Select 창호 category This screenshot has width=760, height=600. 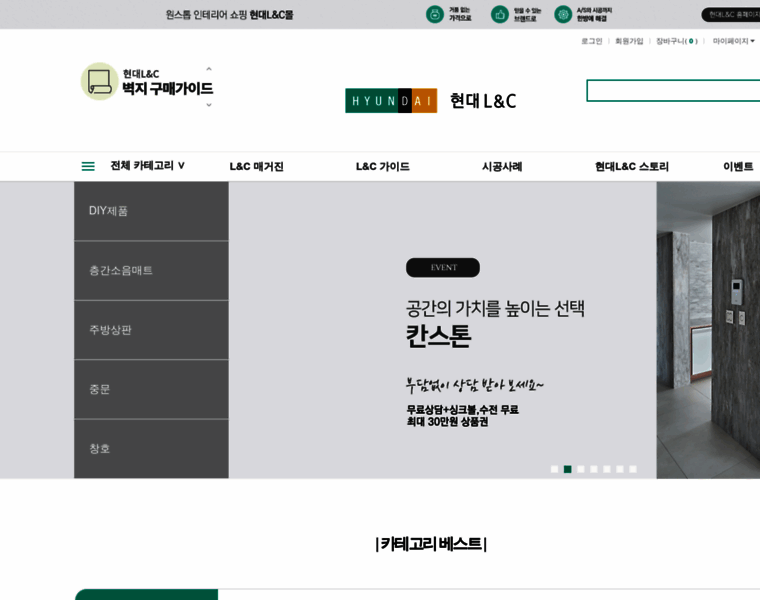click(x=151, y=449)
